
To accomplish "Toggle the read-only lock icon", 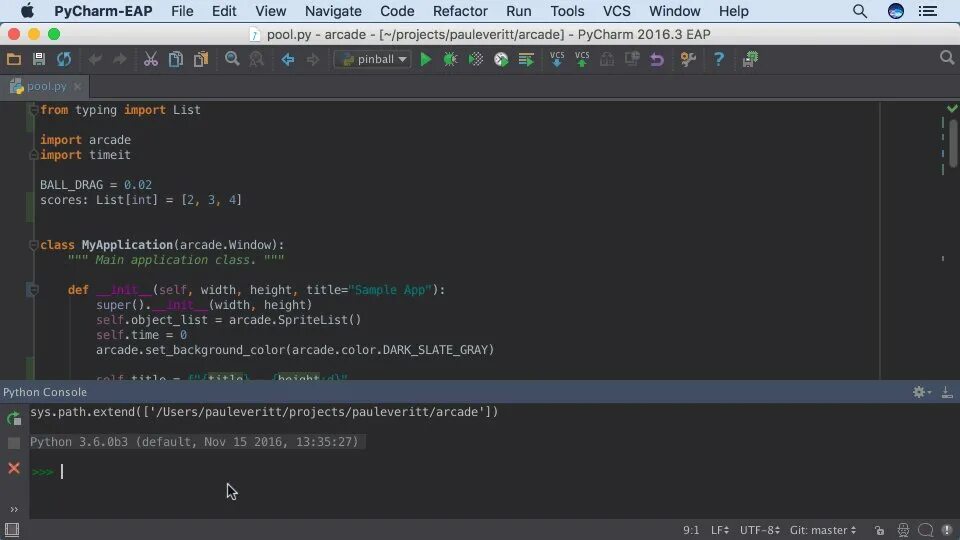I will [x=879, y=530].
